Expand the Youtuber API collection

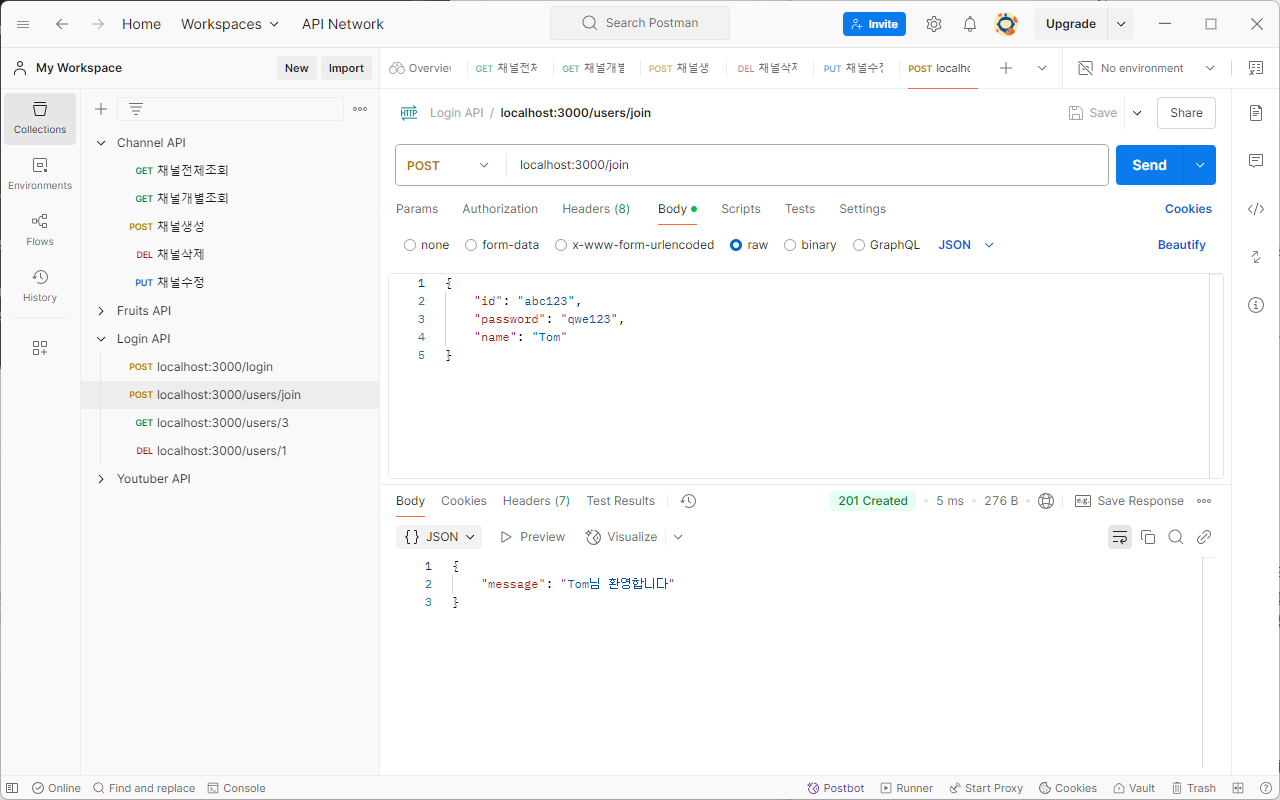tap(101, 479)
